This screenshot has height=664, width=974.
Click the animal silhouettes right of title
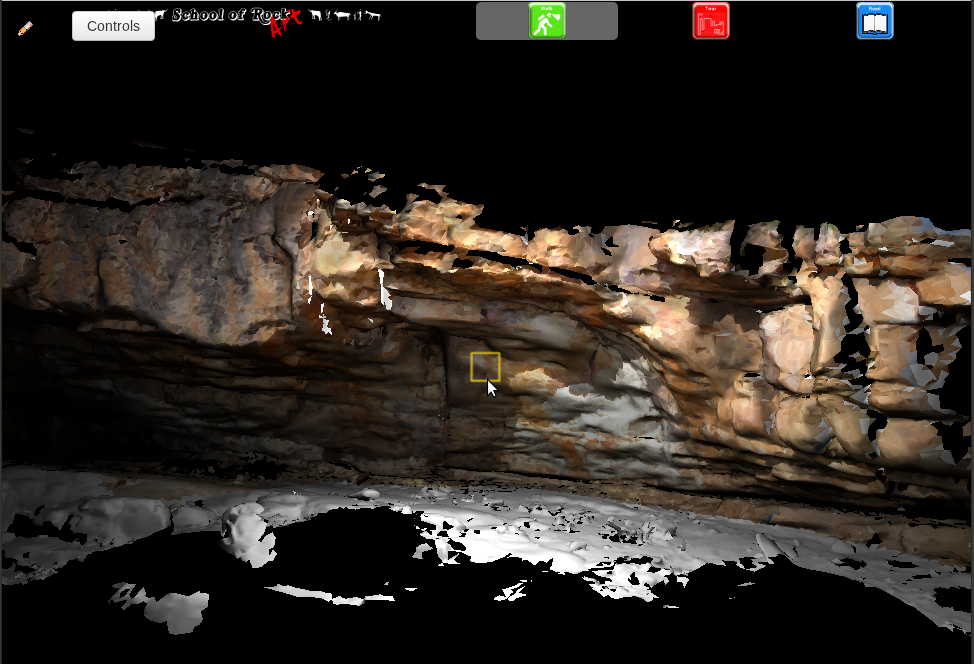click(x=345, y=15)
